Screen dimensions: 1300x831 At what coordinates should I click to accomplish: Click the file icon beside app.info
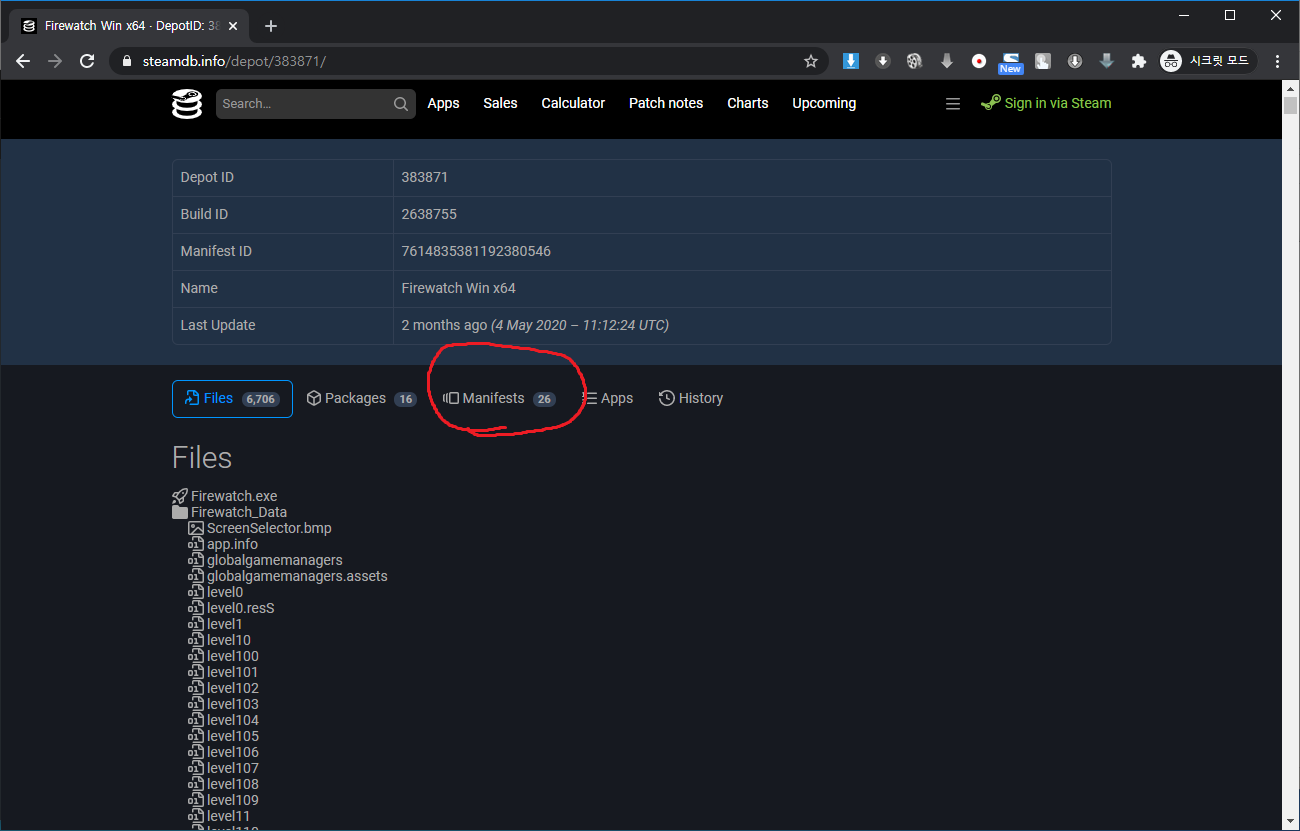[x=196, y=544]
